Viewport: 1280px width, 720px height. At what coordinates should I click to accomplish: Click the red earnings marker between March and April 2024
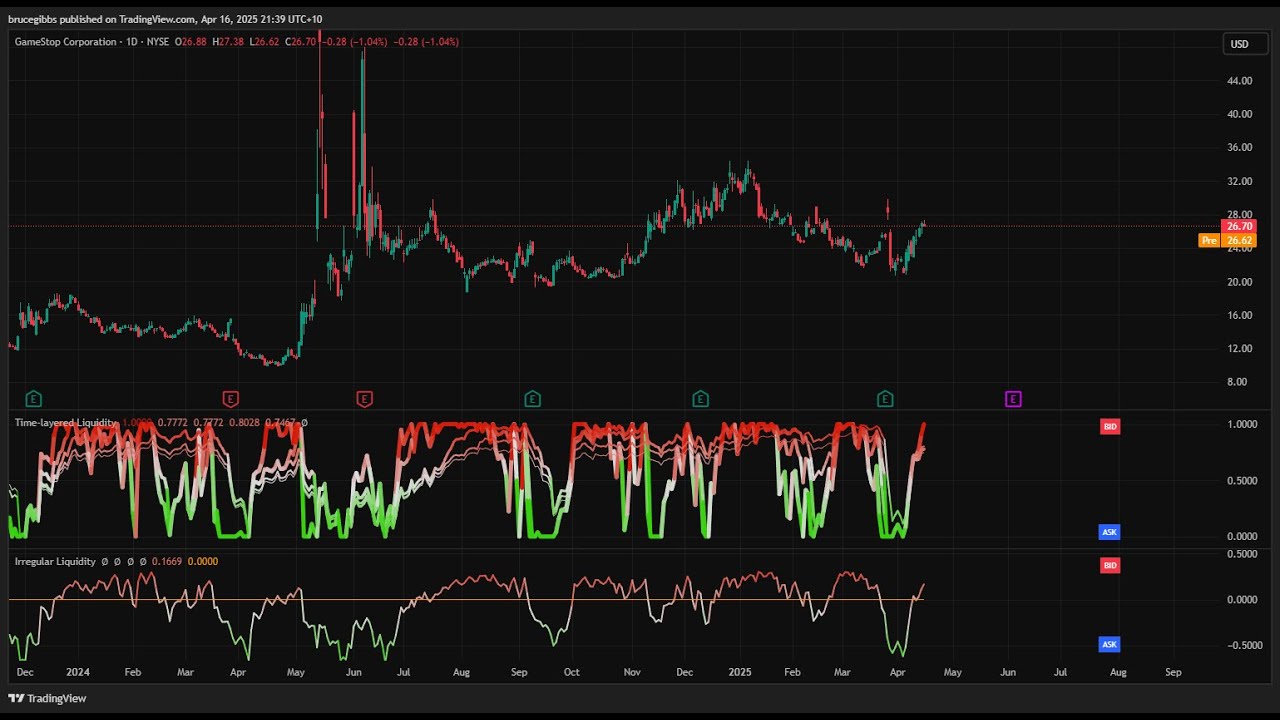pos(230,399)
